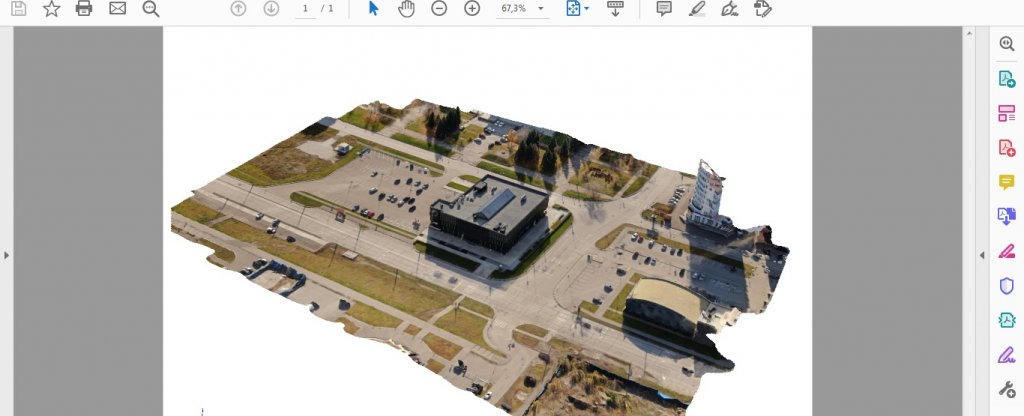Viewport: 1024px width, 416px height.
Task: Open Redact pink pen tool in sidebar
Action: (x=1007, y=251)
